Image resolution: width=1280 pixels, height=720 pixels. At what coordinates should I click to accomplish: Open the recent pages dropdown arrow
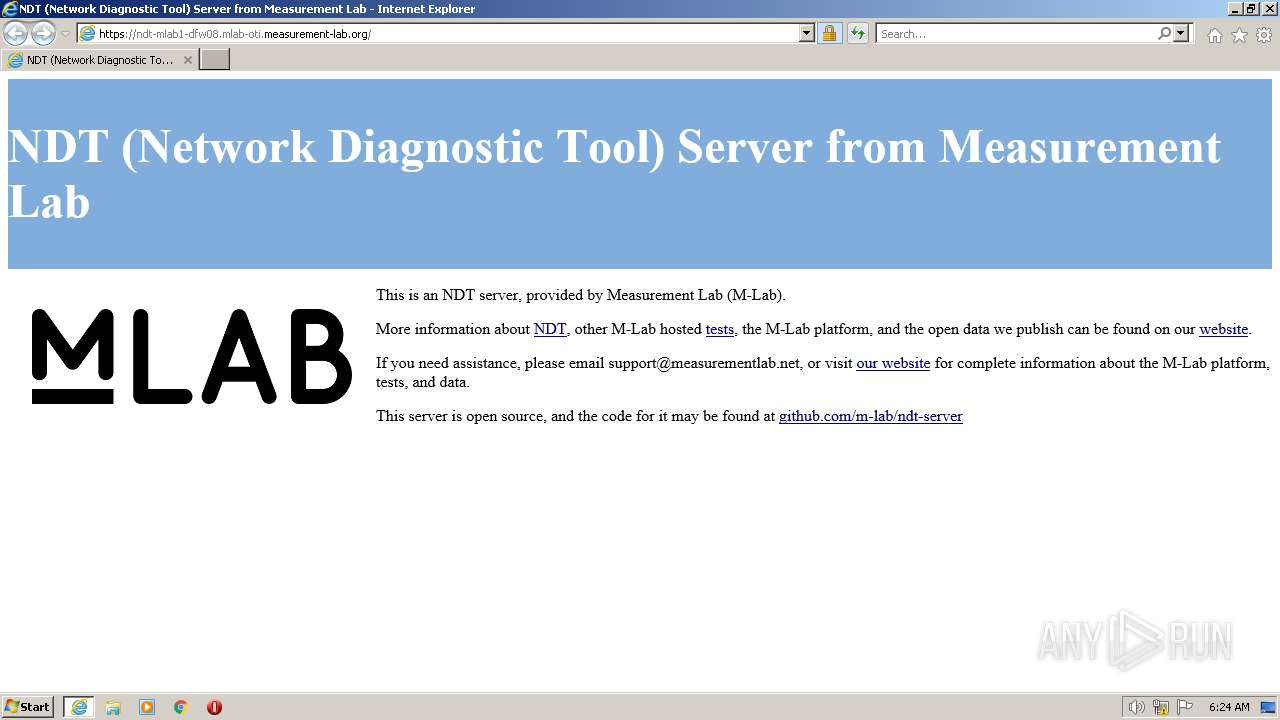click(x=66, y=34)
